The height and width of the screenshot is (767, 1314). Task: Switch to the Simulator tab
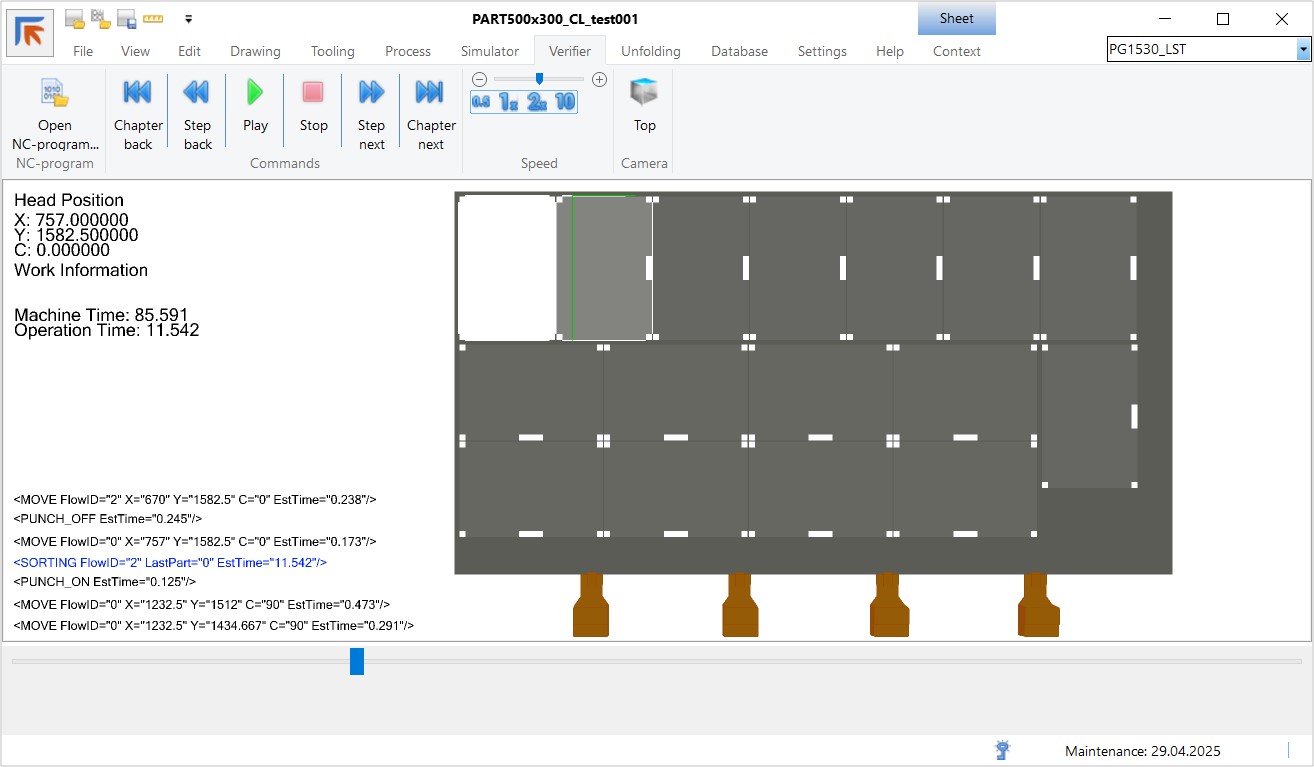point(489,51)
